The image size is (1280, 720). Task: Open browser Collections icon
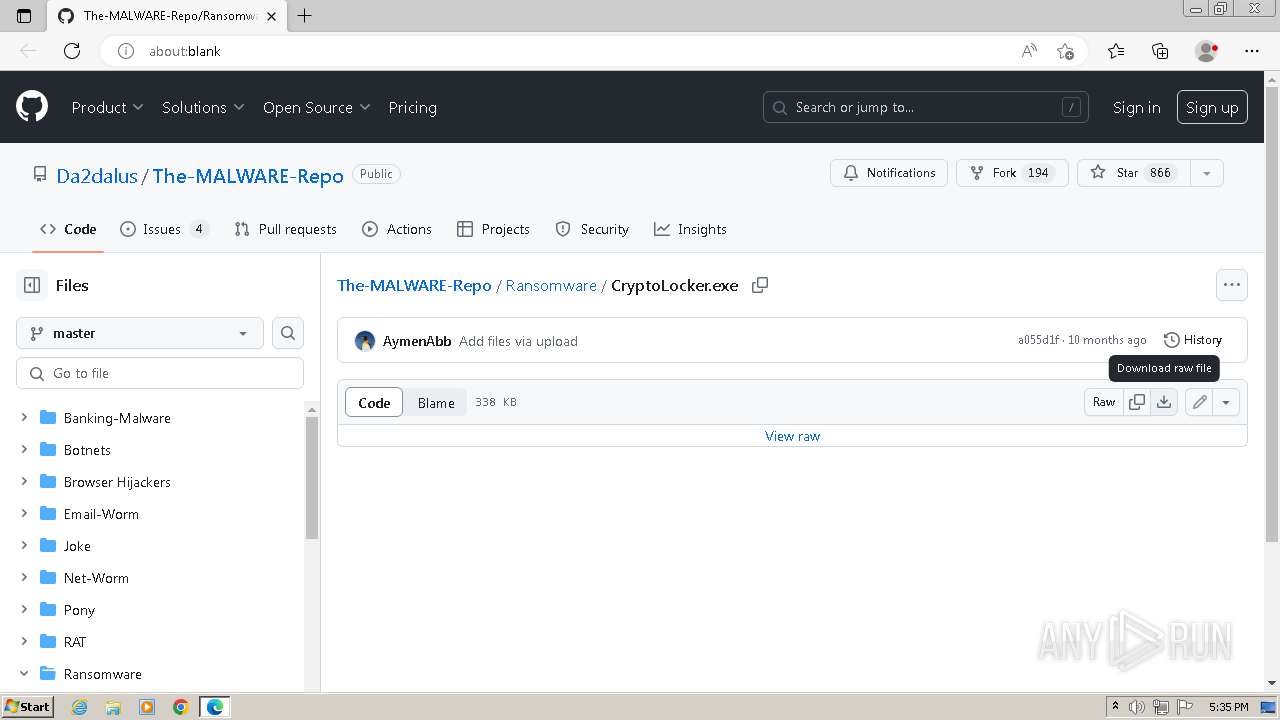tap(1160, 51)
